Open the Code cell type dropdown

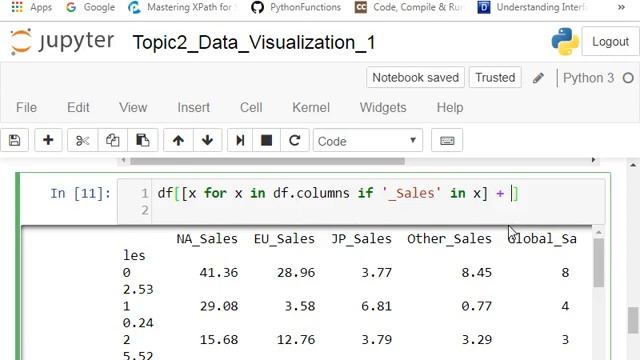pos(368,141)
